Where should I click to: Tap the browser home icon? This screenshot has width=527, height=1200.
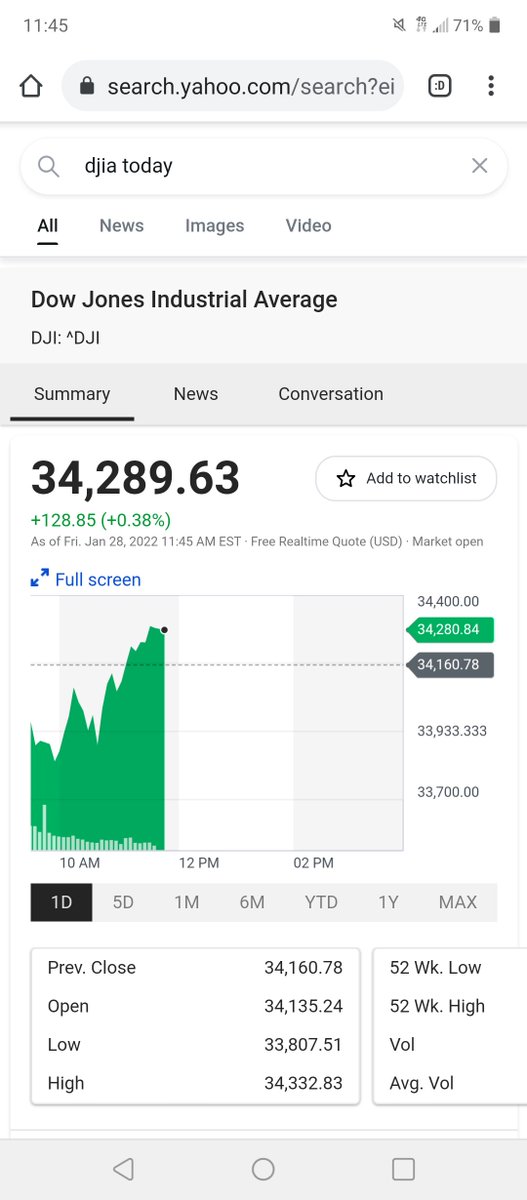pyautogui.click(x=31, y=87)
